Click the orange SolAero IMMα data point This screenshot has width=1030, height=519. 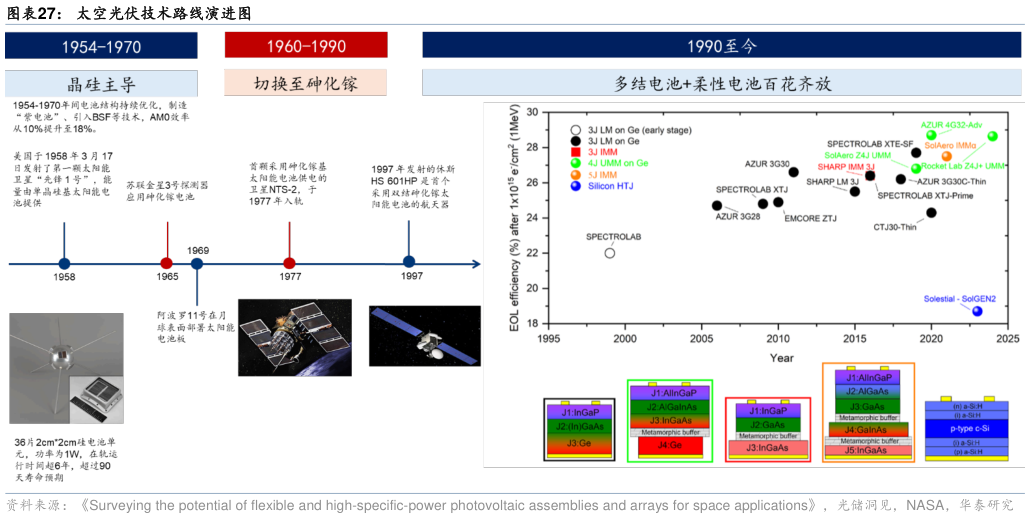946,156
